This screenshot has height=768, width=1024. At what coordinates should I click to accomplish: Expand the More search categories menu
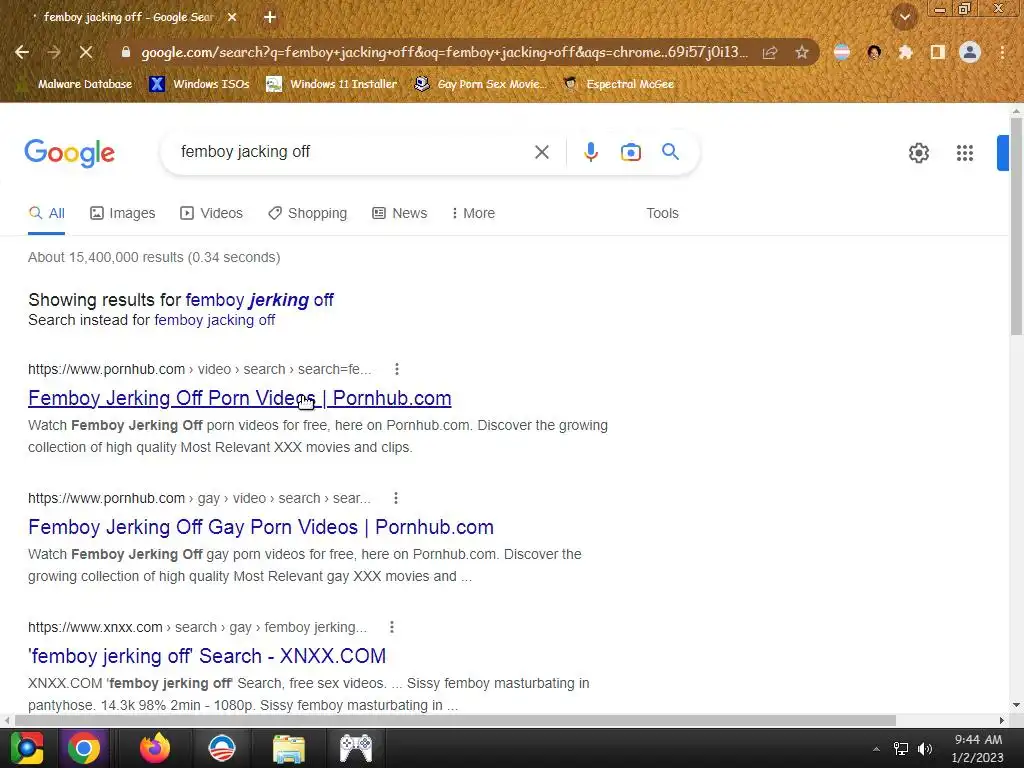(473, 214)
